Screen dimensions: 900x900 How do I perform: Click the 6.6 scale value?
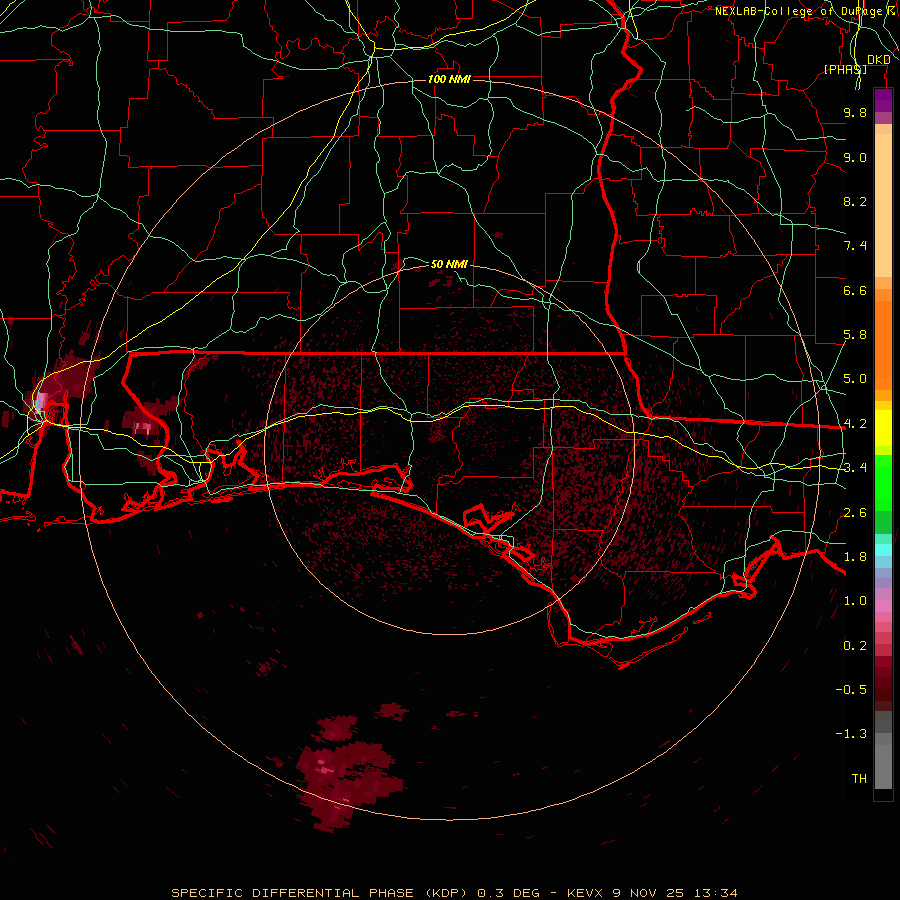point(855,290)
